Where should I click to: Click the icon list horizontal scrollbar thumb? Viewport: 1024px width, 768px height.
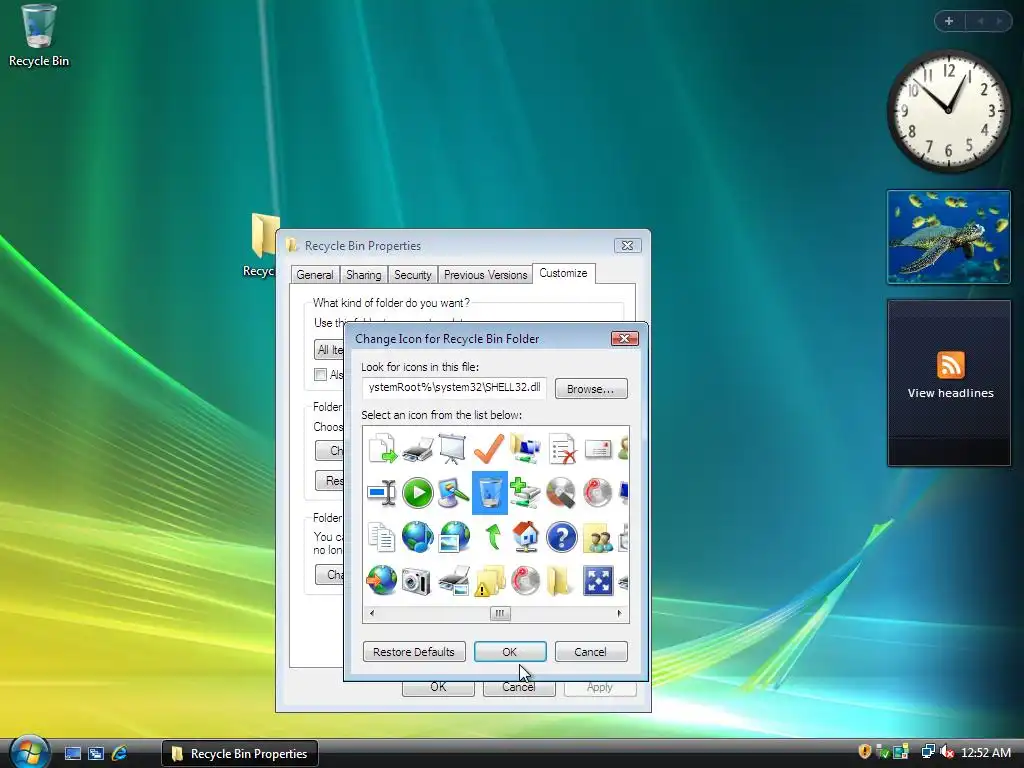click(500, 613)
